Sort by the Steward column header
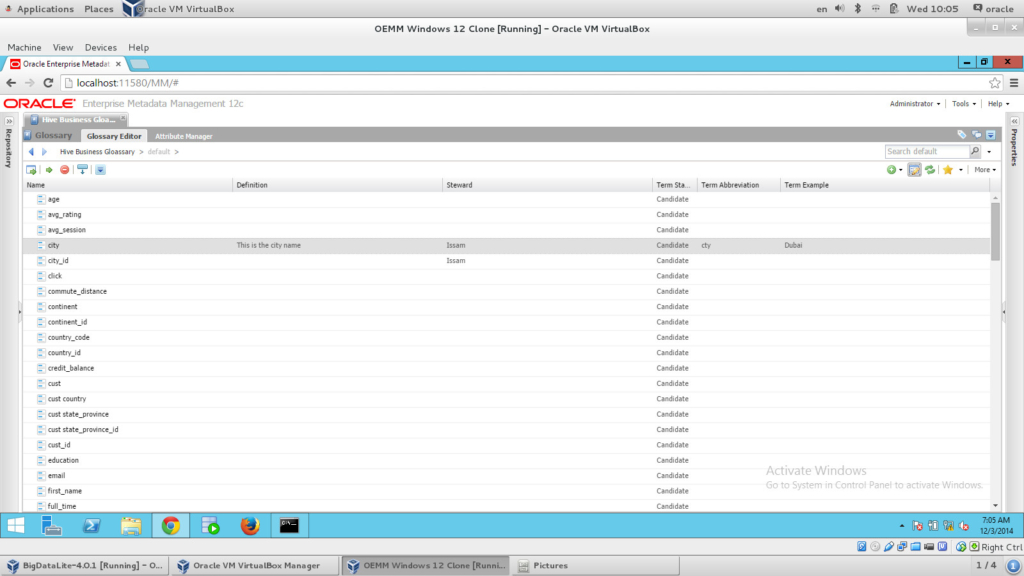This screenshot has width=1024, height=576. click(547, 185)
